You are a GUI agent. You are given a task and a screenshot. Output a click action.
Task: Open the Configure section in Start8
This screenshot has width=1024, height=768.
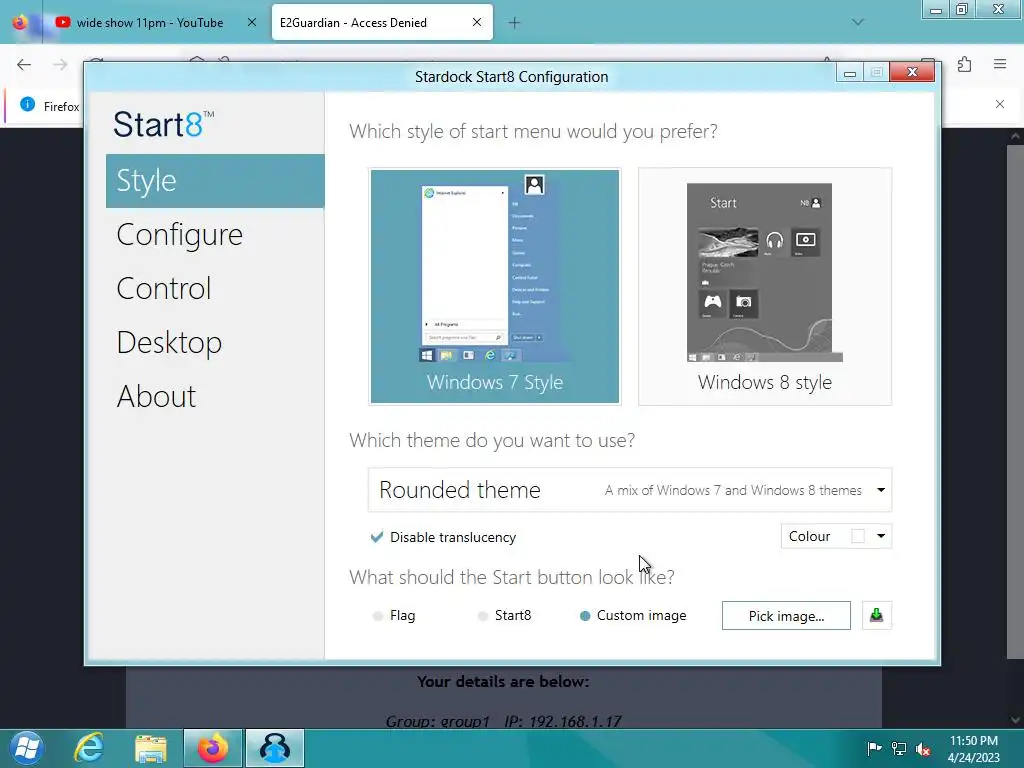tap(180, 235)
